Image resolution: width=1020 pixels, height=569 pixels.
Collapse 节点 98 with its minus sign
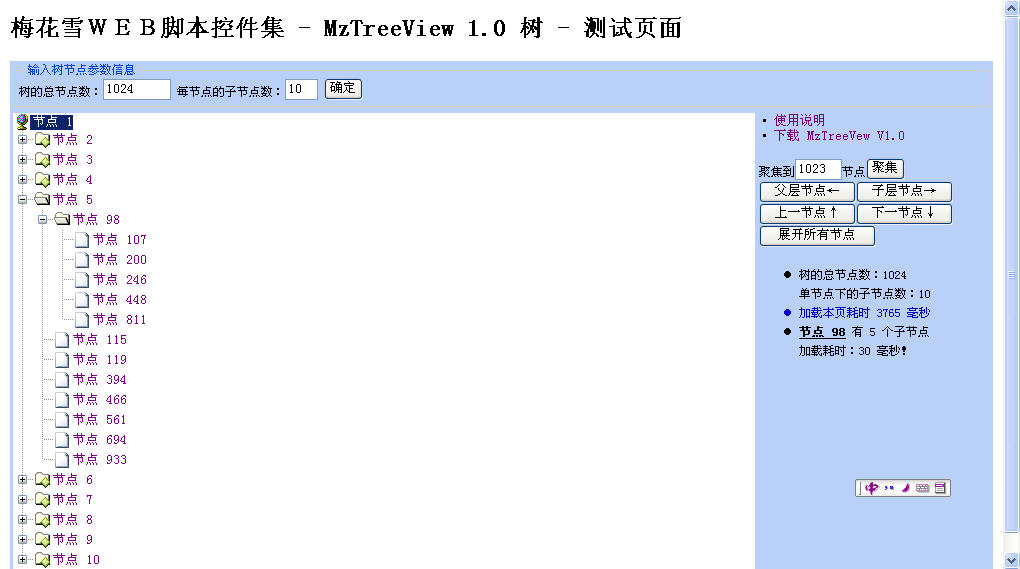coord(42,220)
